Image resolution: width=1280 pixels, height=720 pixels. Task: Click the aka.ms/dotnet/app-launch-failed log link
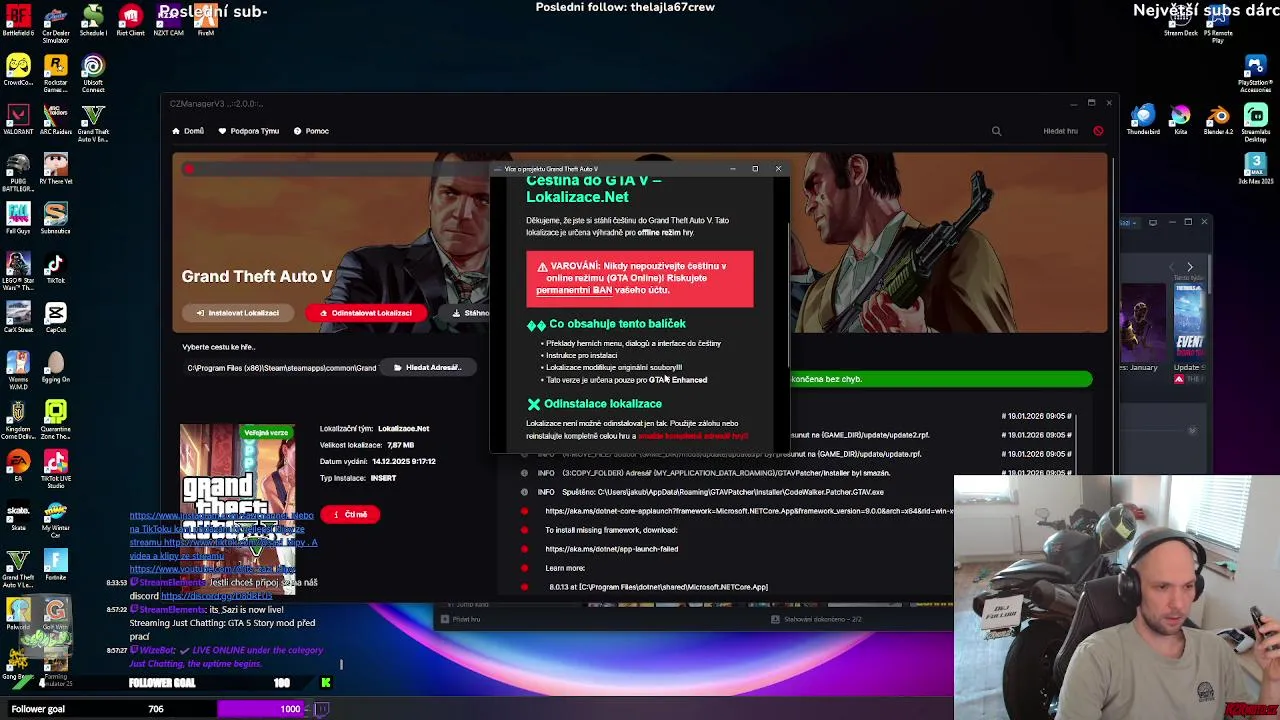(x=612, y=549)
